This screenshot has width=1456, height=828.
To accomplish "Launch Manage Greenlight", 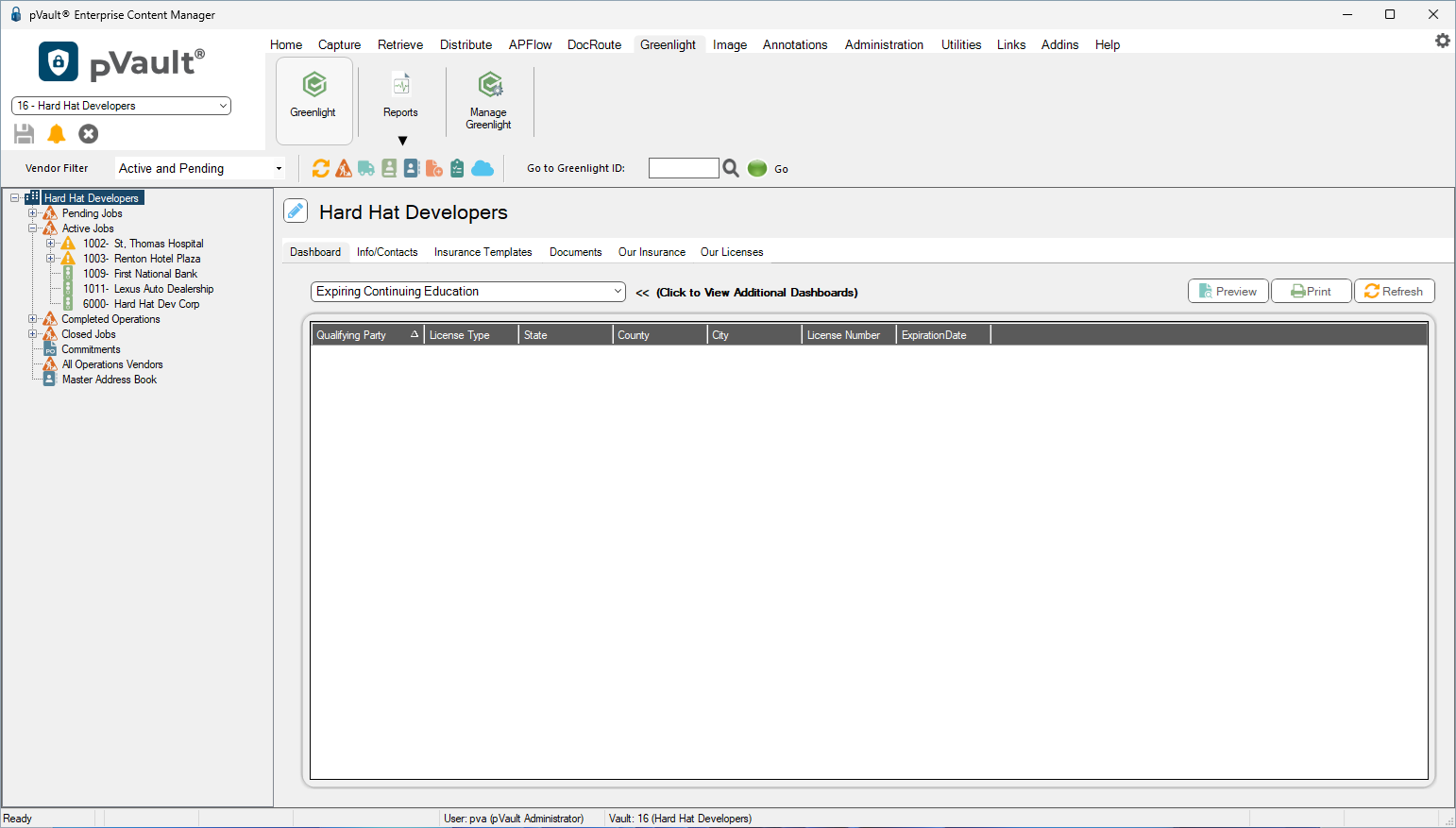I will click(x=489, y=100).
